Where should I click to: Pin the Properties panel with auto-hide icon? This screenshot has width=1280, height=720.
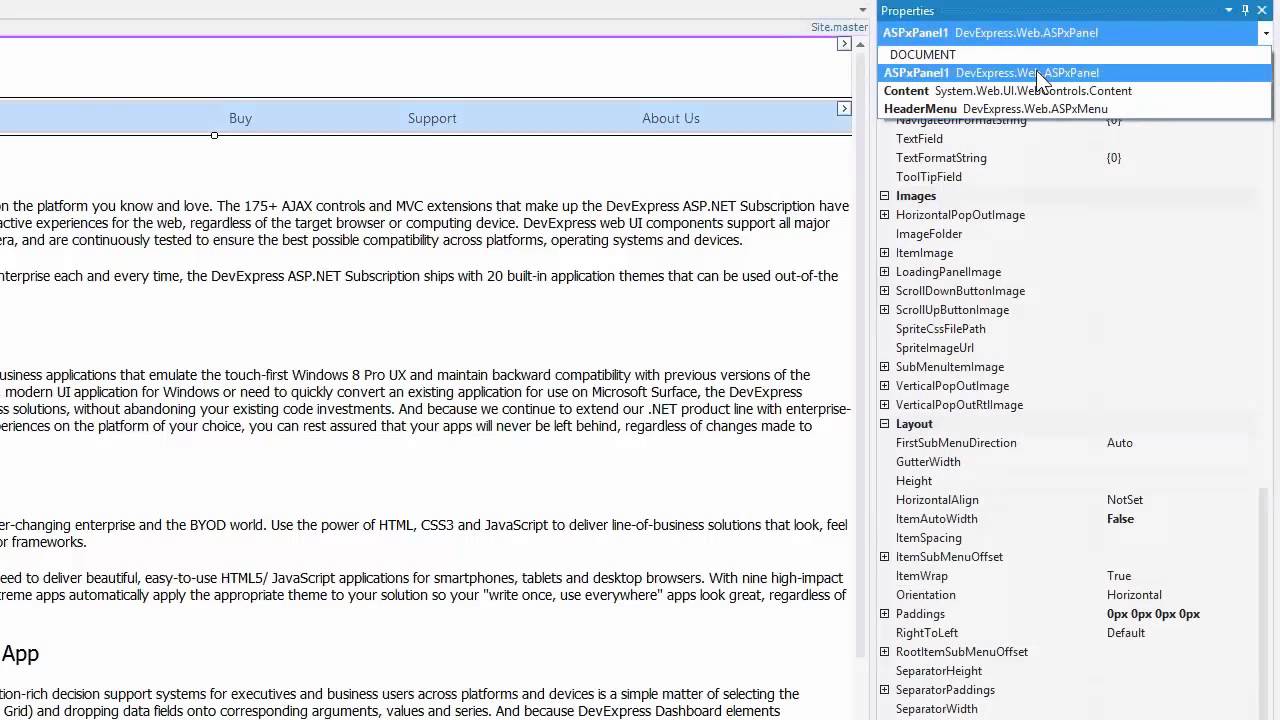[x=1245, y=10]
